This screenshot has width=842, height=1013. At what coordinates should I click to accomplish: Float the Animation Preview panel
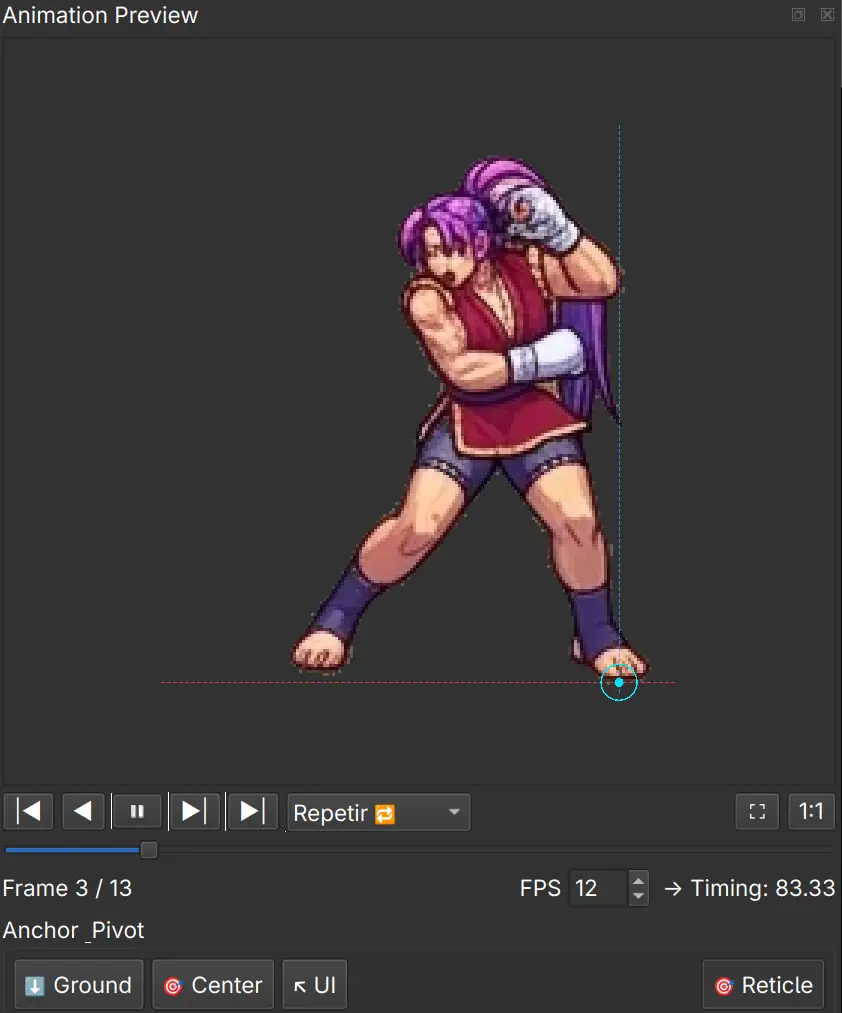(799, 15)
